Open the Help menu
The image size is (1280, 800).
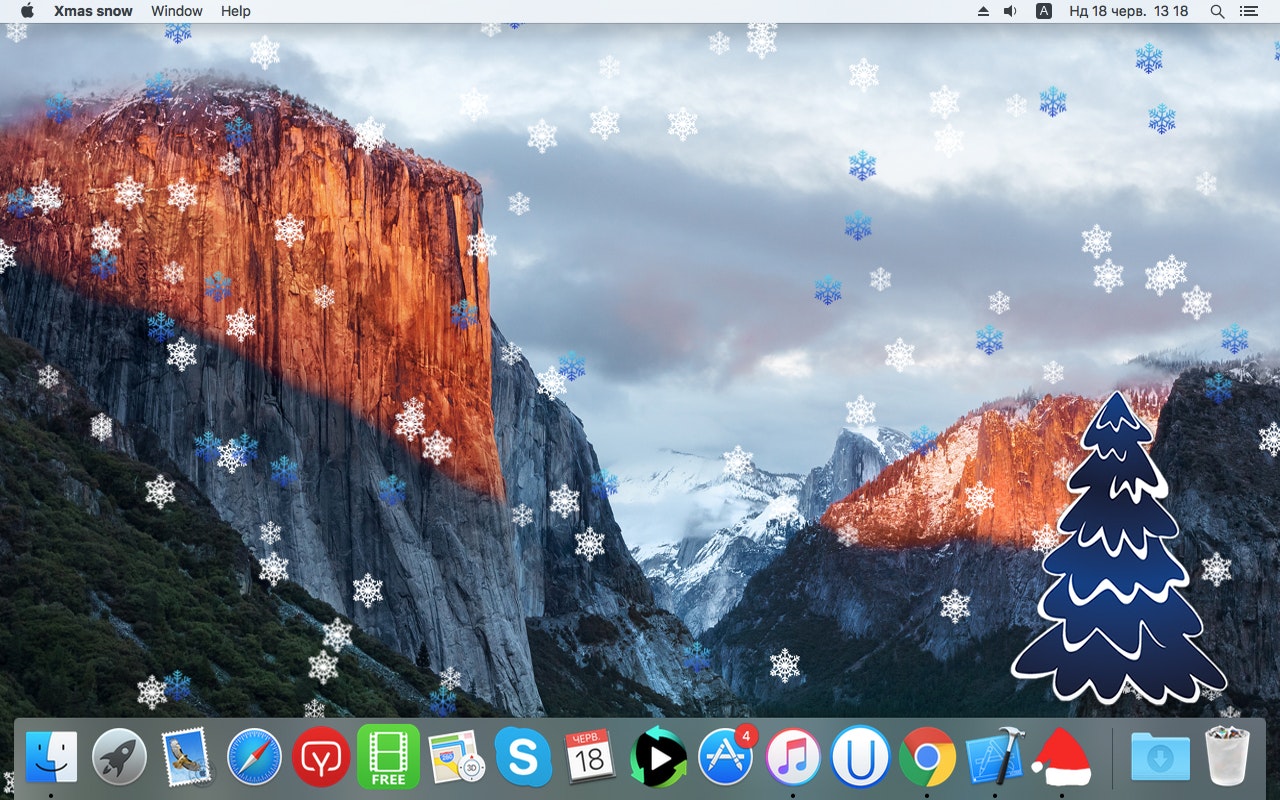[236, 11]
